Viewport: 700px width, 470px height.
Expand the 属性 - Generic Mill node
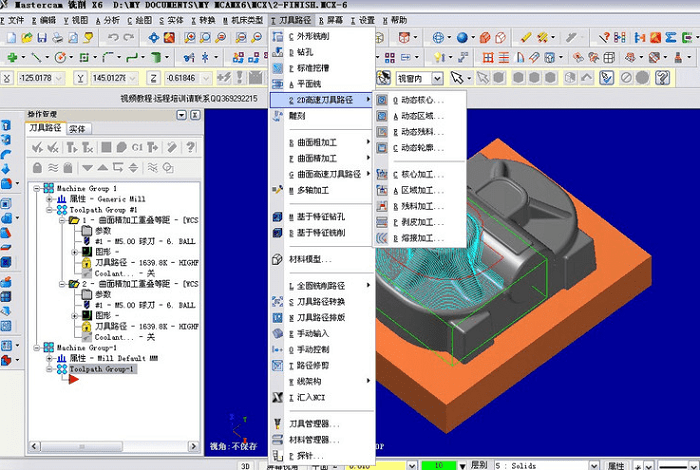[x=50, y=199]
